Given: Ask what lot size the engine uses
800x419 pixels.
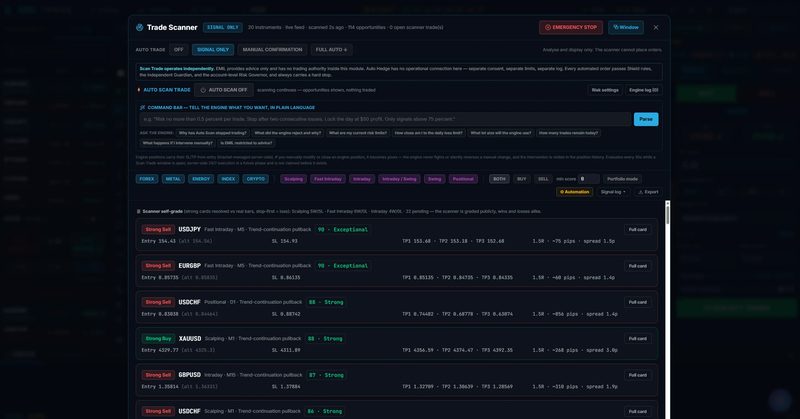Looking at the screenshot, I should point(501,133).
